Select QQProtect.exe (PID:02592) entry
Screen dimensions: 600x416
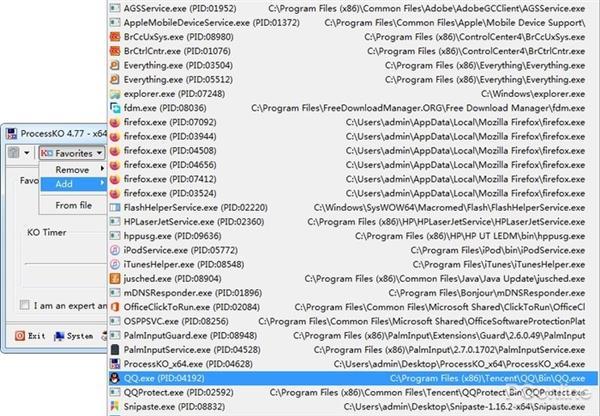(x=353, y=393)
